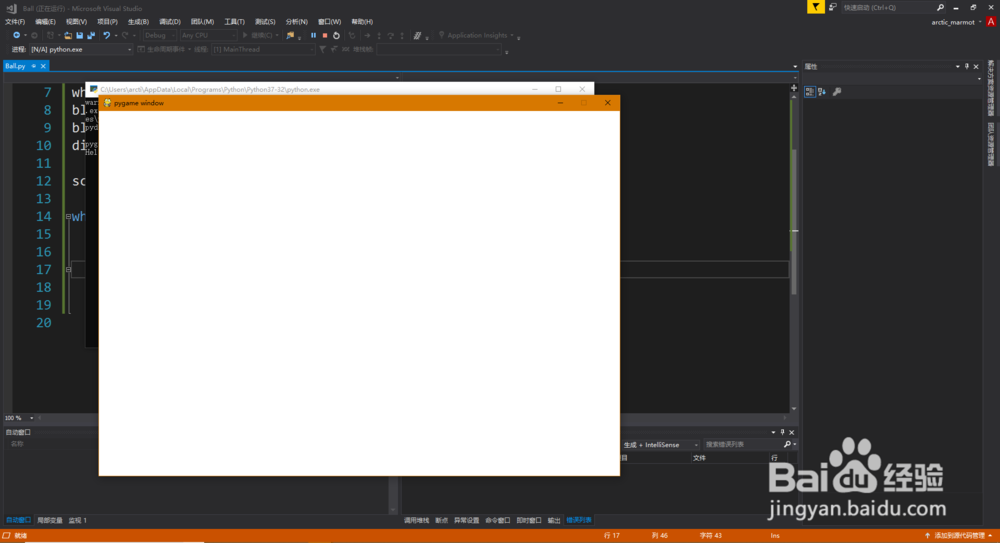The image size is (1000, 543).
Task: Switch to the 监视 1 tab
Action: coord(77,520)
